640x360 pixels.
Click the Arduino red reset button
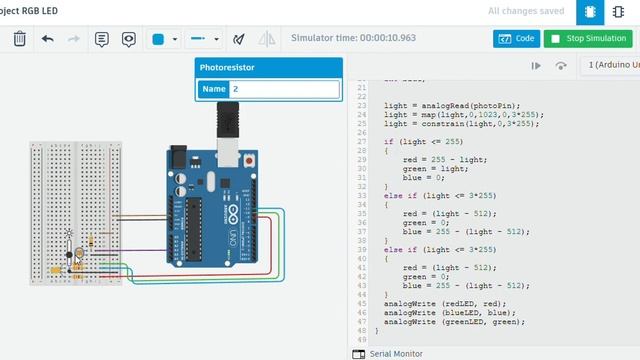tap(249, 161)
